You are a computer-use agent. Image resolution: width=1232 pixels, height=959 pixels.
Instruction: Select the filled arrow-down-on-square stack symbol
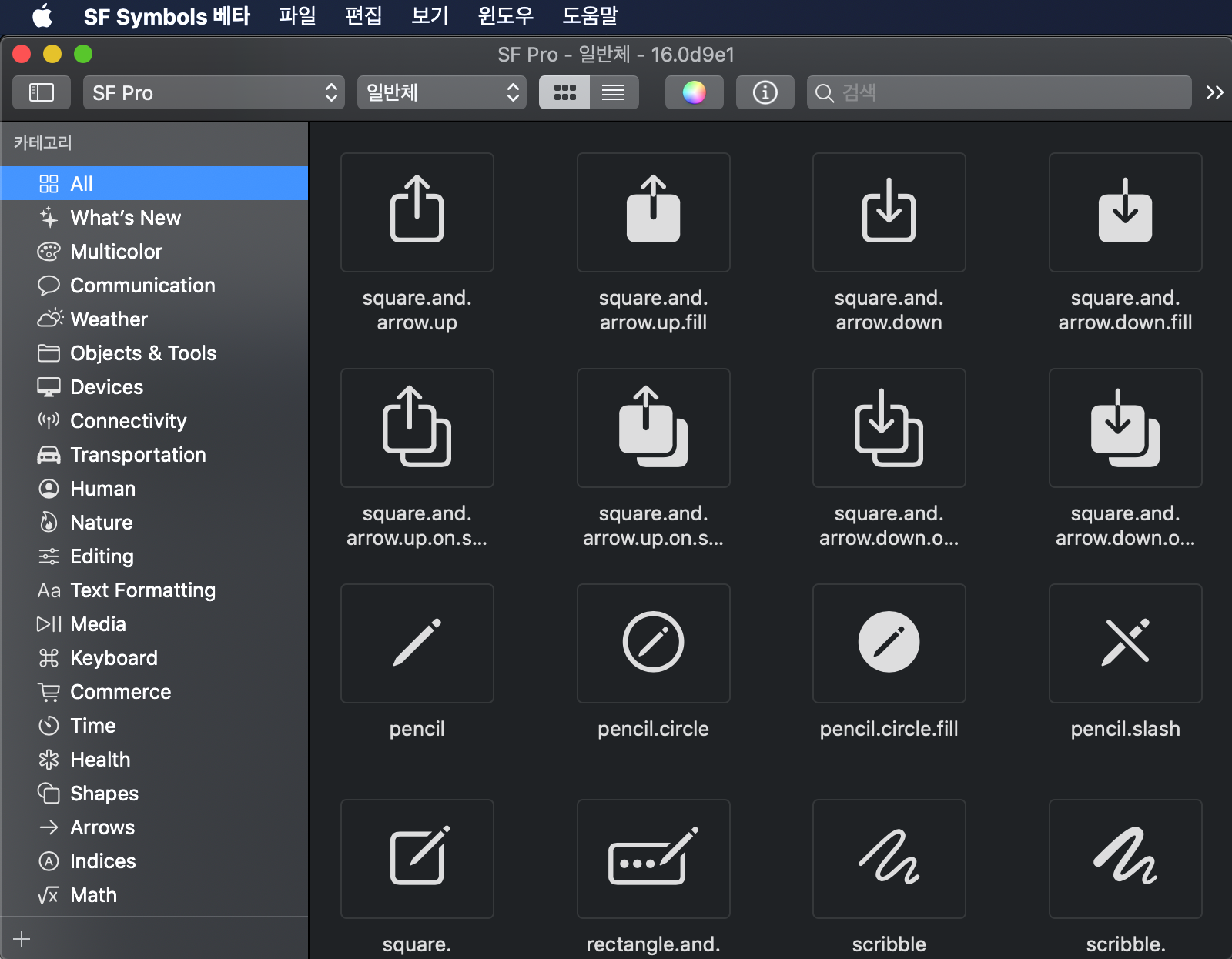(1126, 428)
